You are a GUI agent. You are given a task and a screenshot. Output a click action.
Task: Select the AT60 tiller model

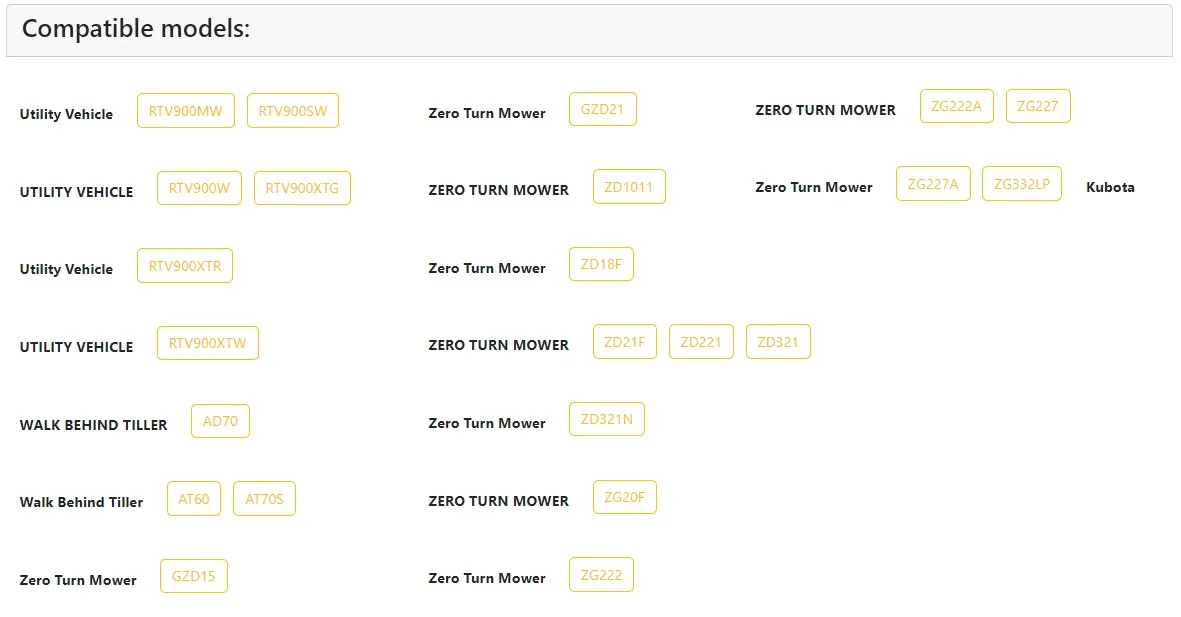point(194,499)
